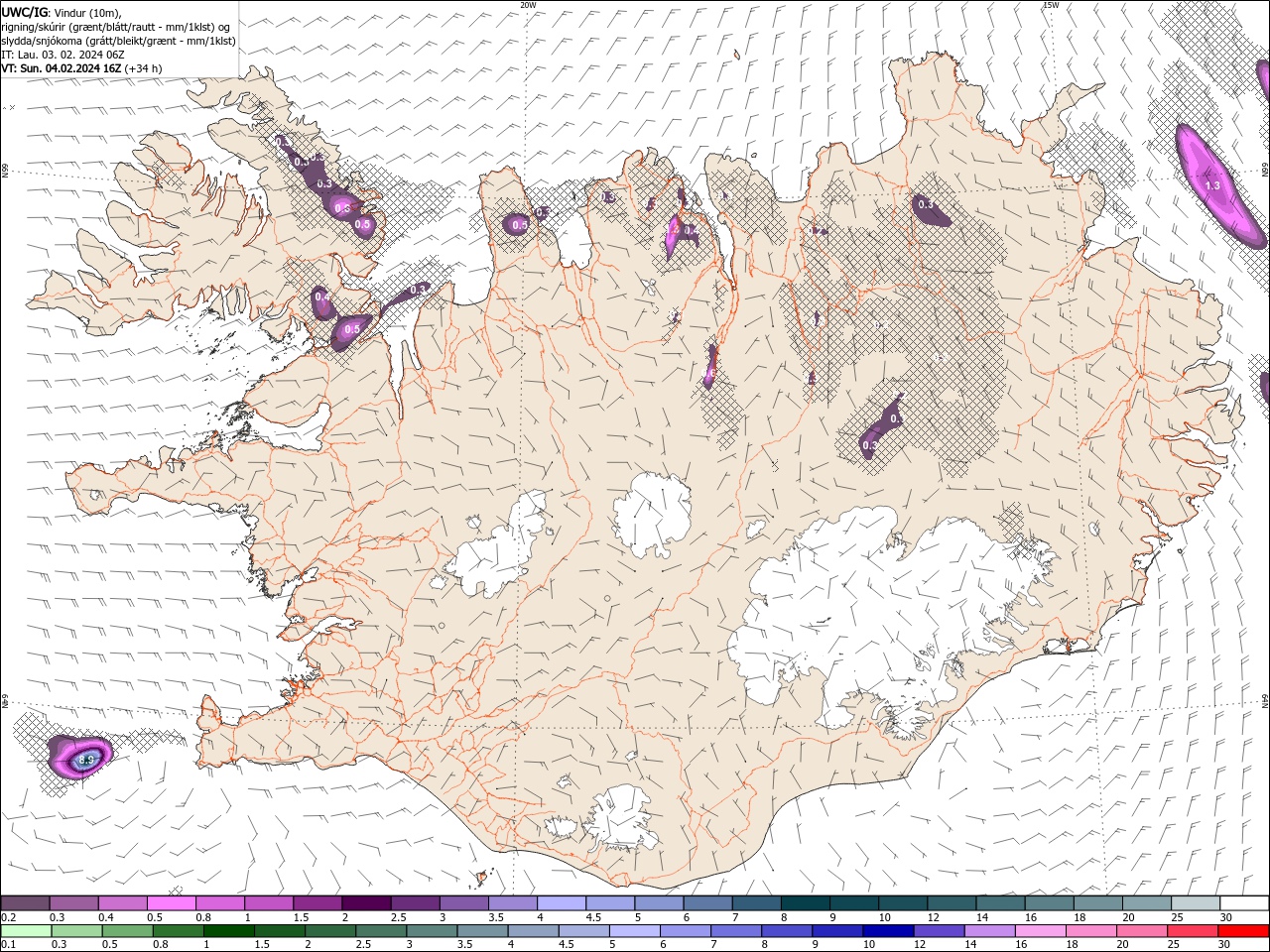Click the dusky purple 0.2–0.3 swatch in upper legend
1270x952 pixels.
pyautogui.click(x=25, y=902)
